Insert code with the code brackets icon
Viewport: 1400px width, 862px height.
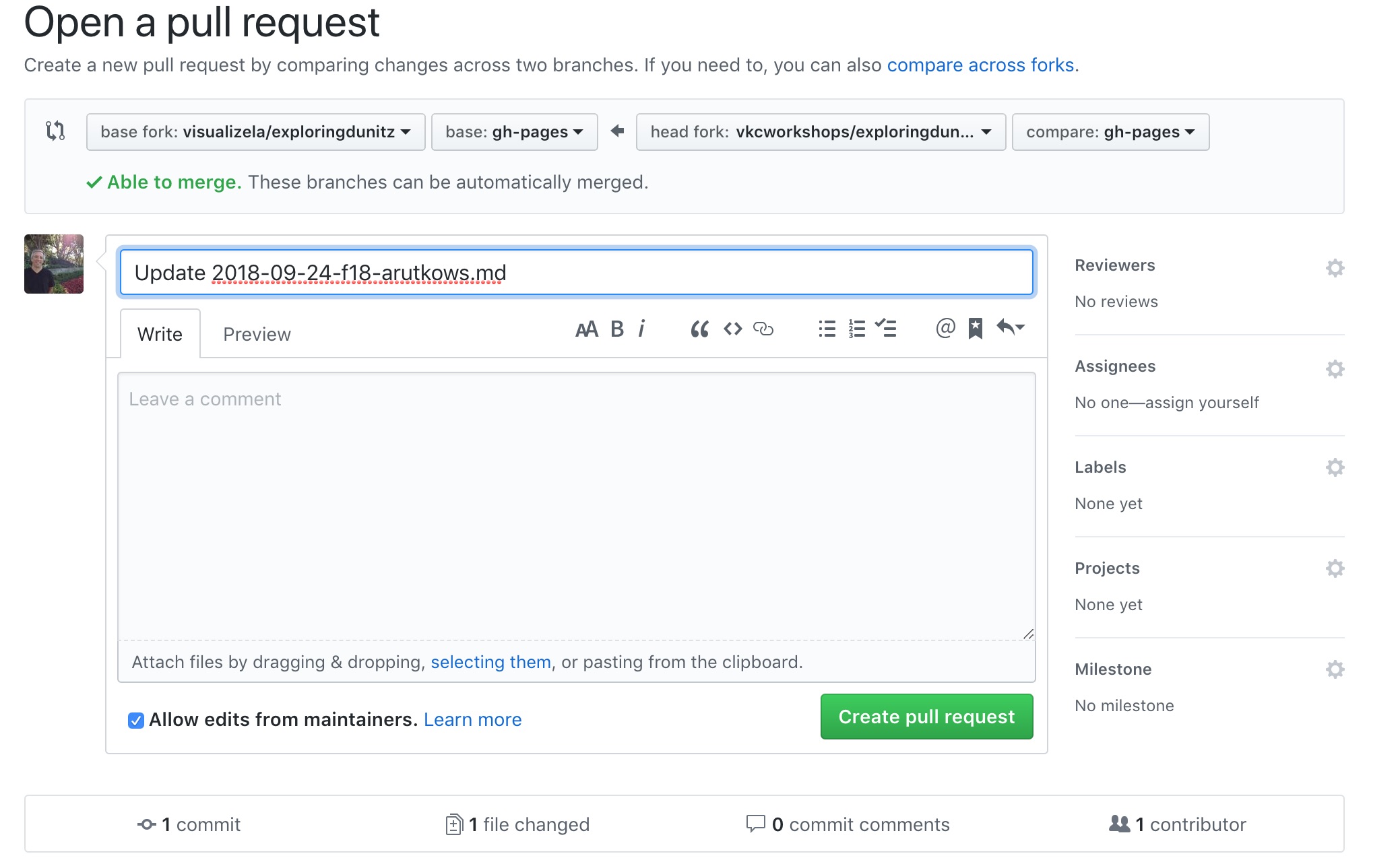(732, 329)
